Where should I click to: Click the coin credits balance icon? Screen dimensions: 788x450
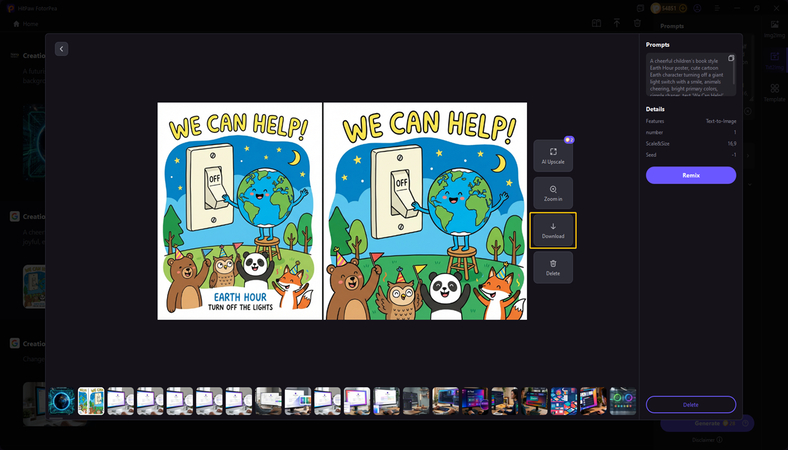(x=658, y=8)
